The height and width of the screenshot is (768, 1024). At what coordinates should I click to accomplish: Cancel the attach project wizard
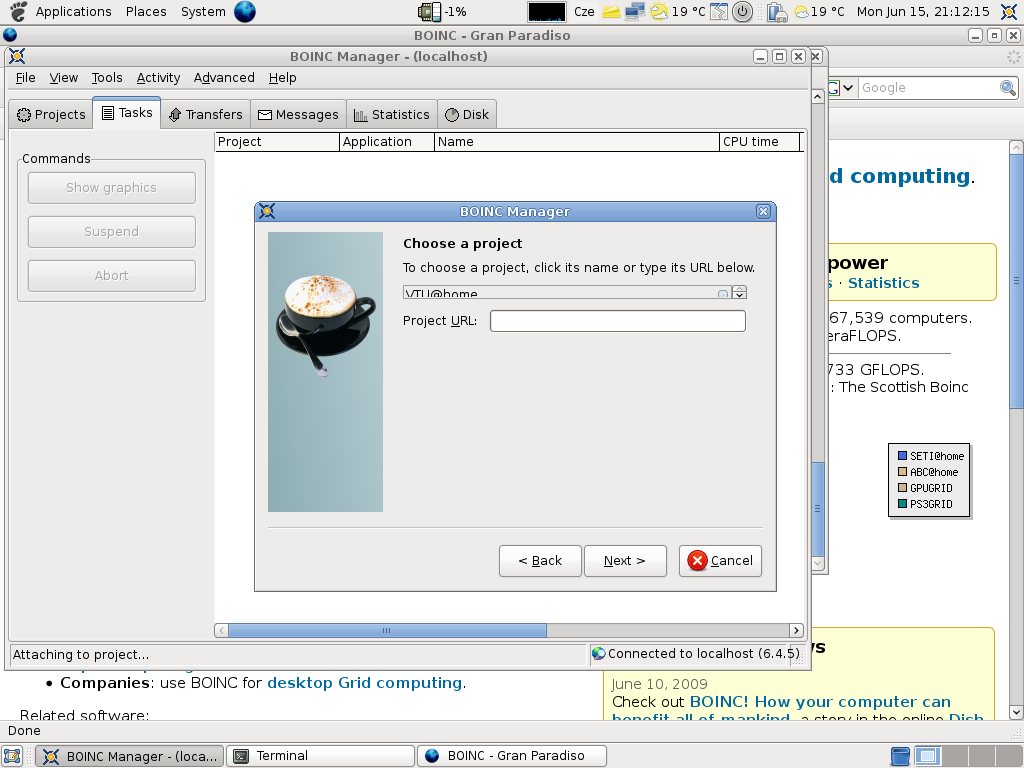tap(720, 561)
